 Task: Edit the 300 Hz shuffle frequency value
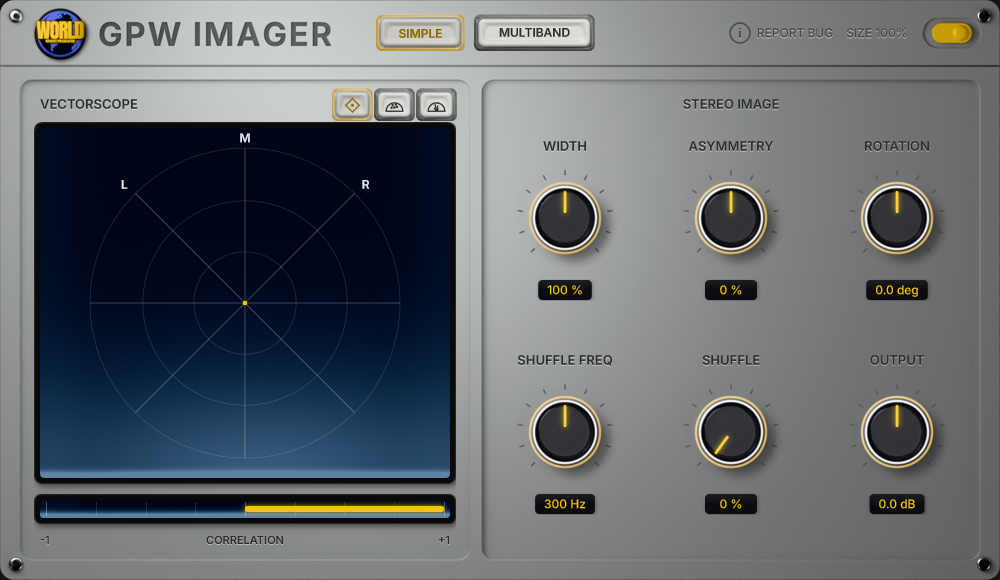tap(565, 503)
